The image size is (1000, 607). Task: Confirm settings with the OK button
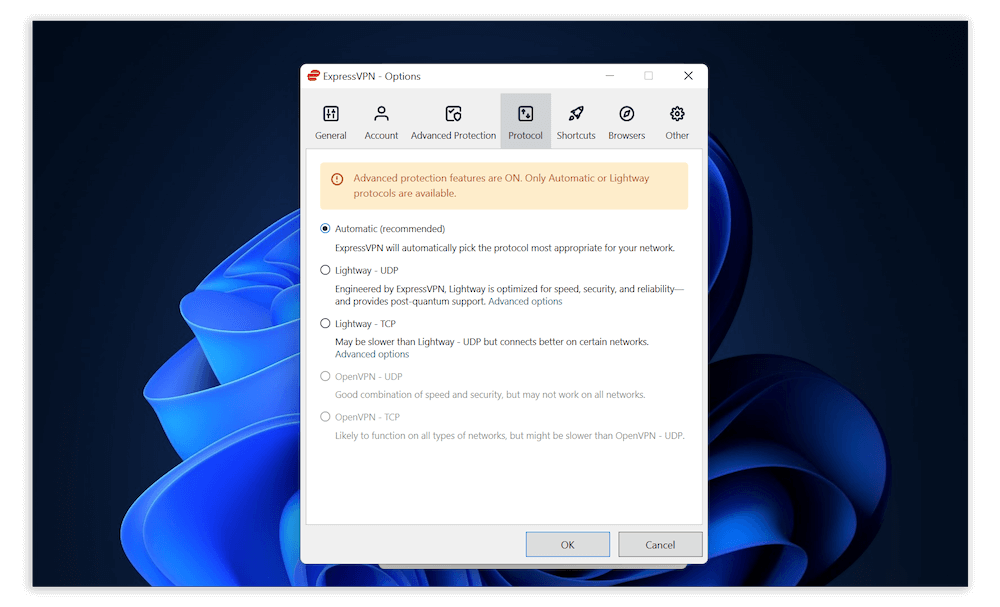[567, 544]
